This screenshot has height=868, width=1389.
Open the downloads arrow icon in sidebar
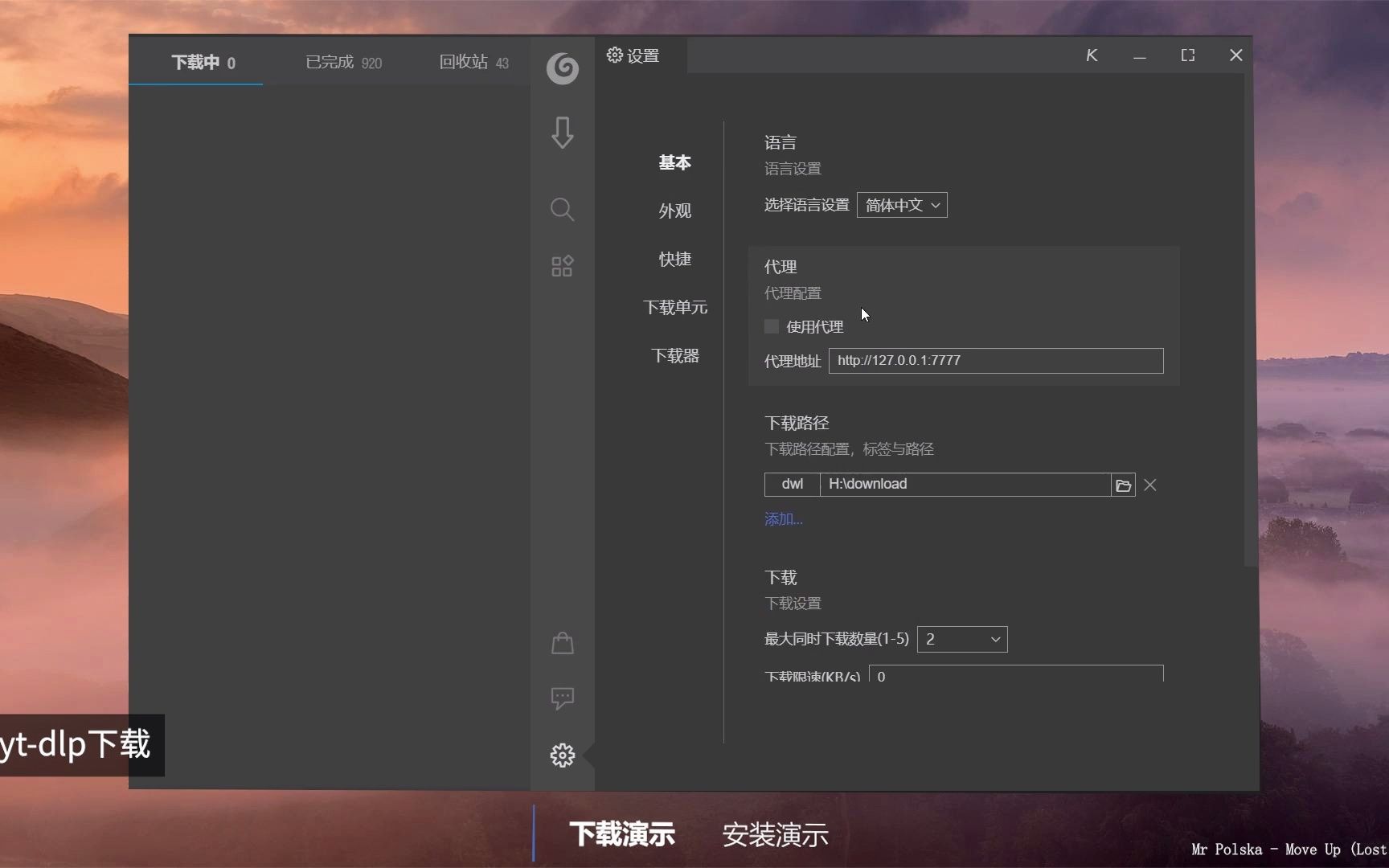(563, 133)
